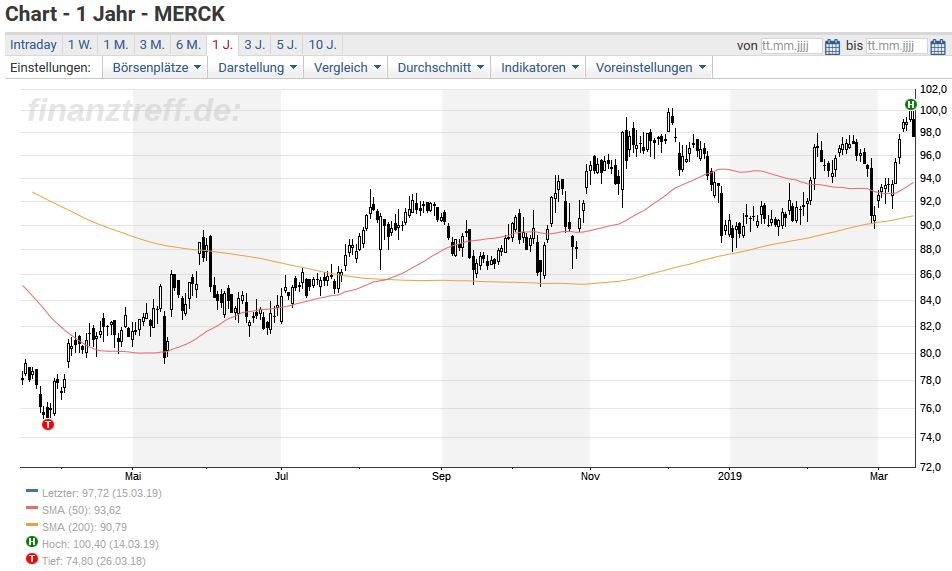The image size is (952, 571).
Task: Click the '80,0' y-axis price label
Action: tap(930, 354)
